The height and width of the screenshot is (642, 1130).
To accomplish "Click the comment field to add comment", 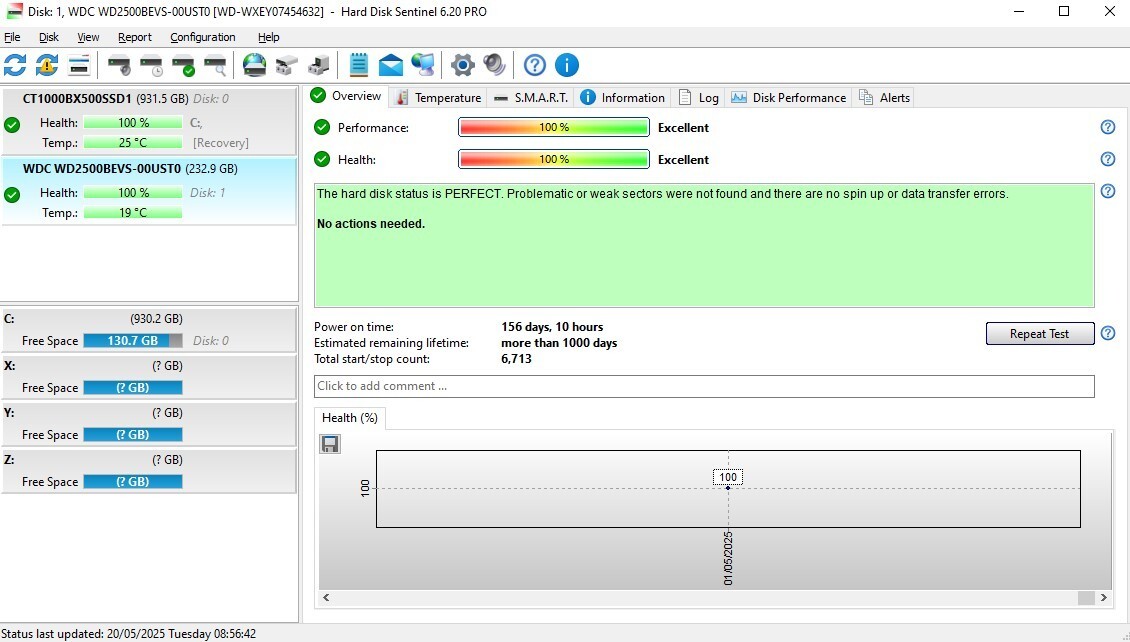I will 704,386.
